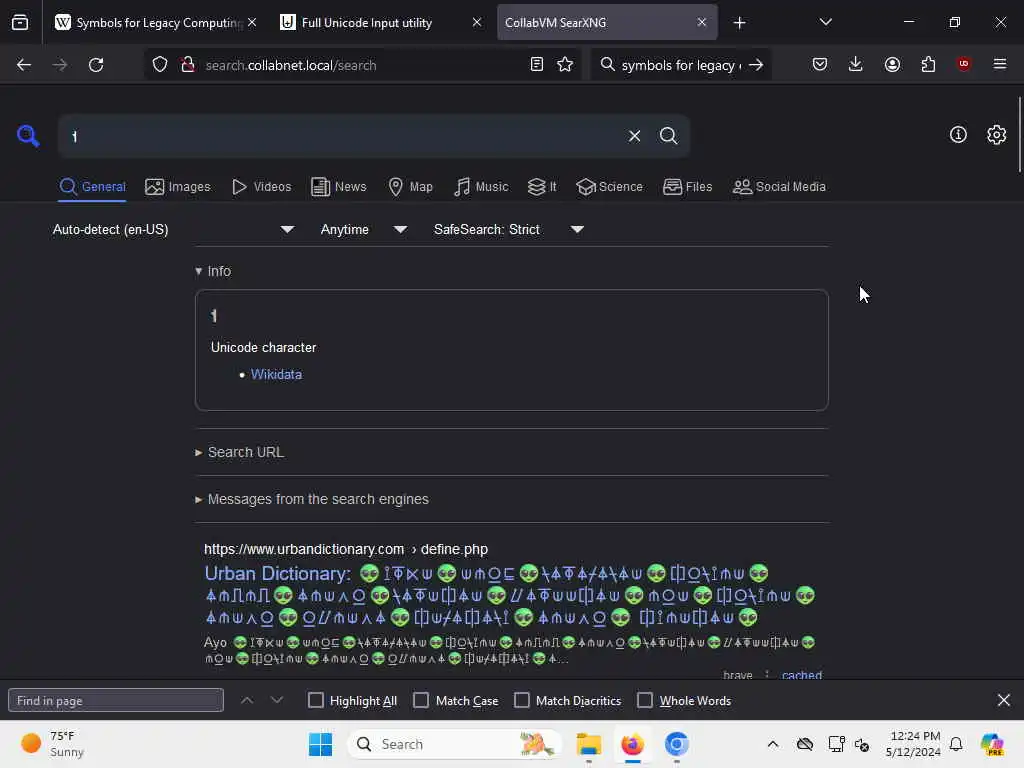
Task: Go to previous find match arrow
Action: (x=247, y=700)
